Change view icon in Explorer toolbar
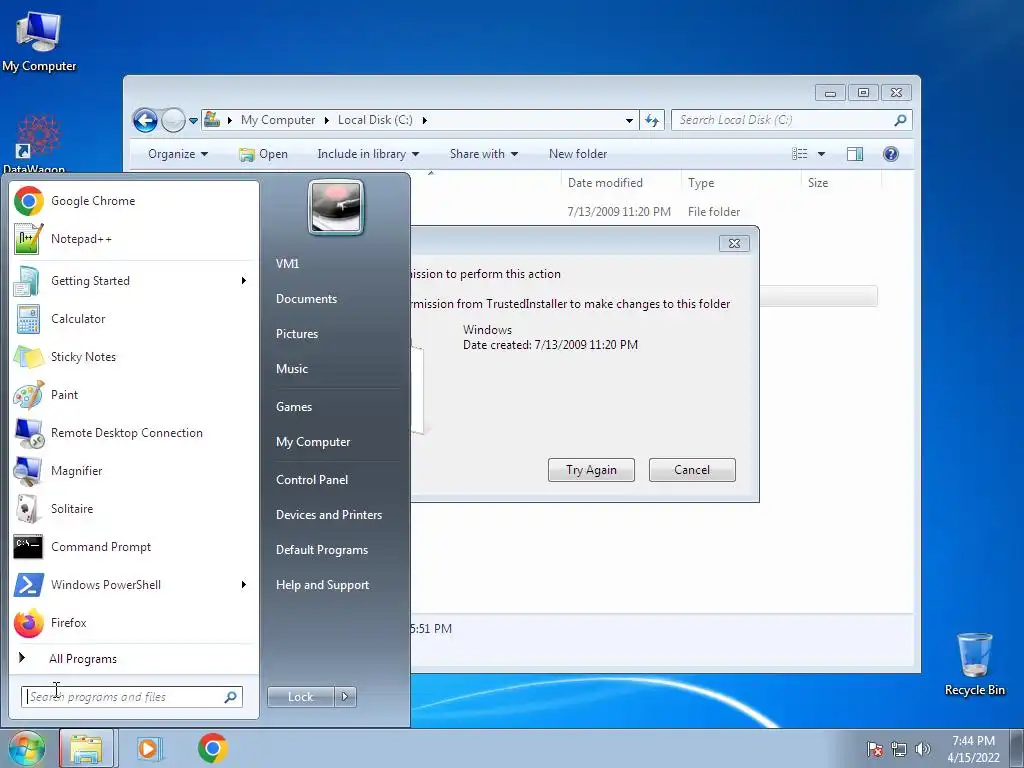 pos(799,154)
